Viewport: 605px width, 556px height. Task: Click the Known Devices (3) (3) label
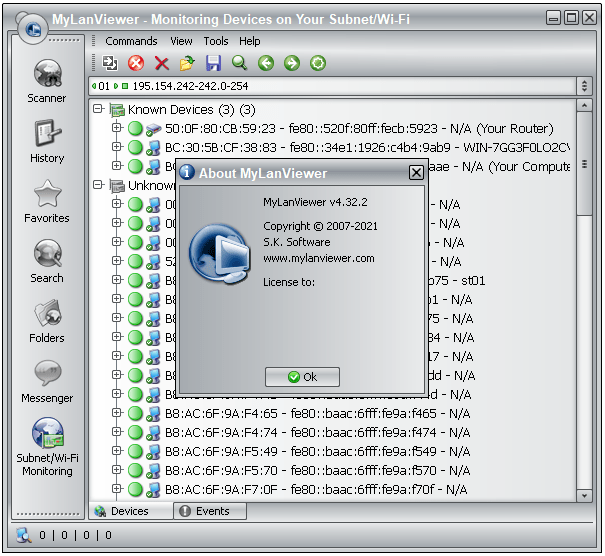tap(191, 110)
